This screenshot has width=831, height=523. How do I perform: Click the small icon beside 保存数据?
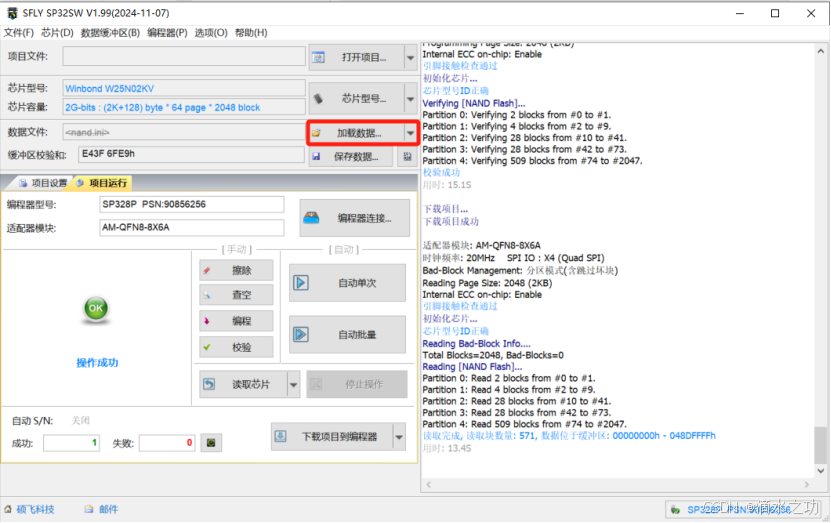coord(407,157)
